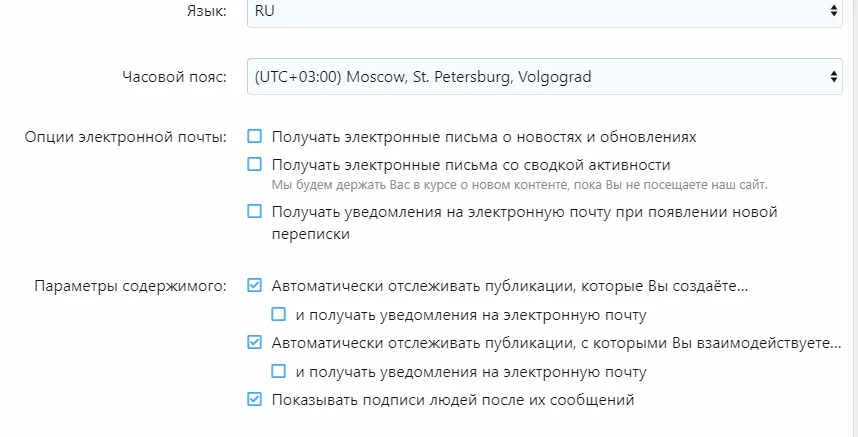Click the 'Параметры содержимого:' section label
The height and width of the screenshot is (437, 858).
tap(131, 286)
